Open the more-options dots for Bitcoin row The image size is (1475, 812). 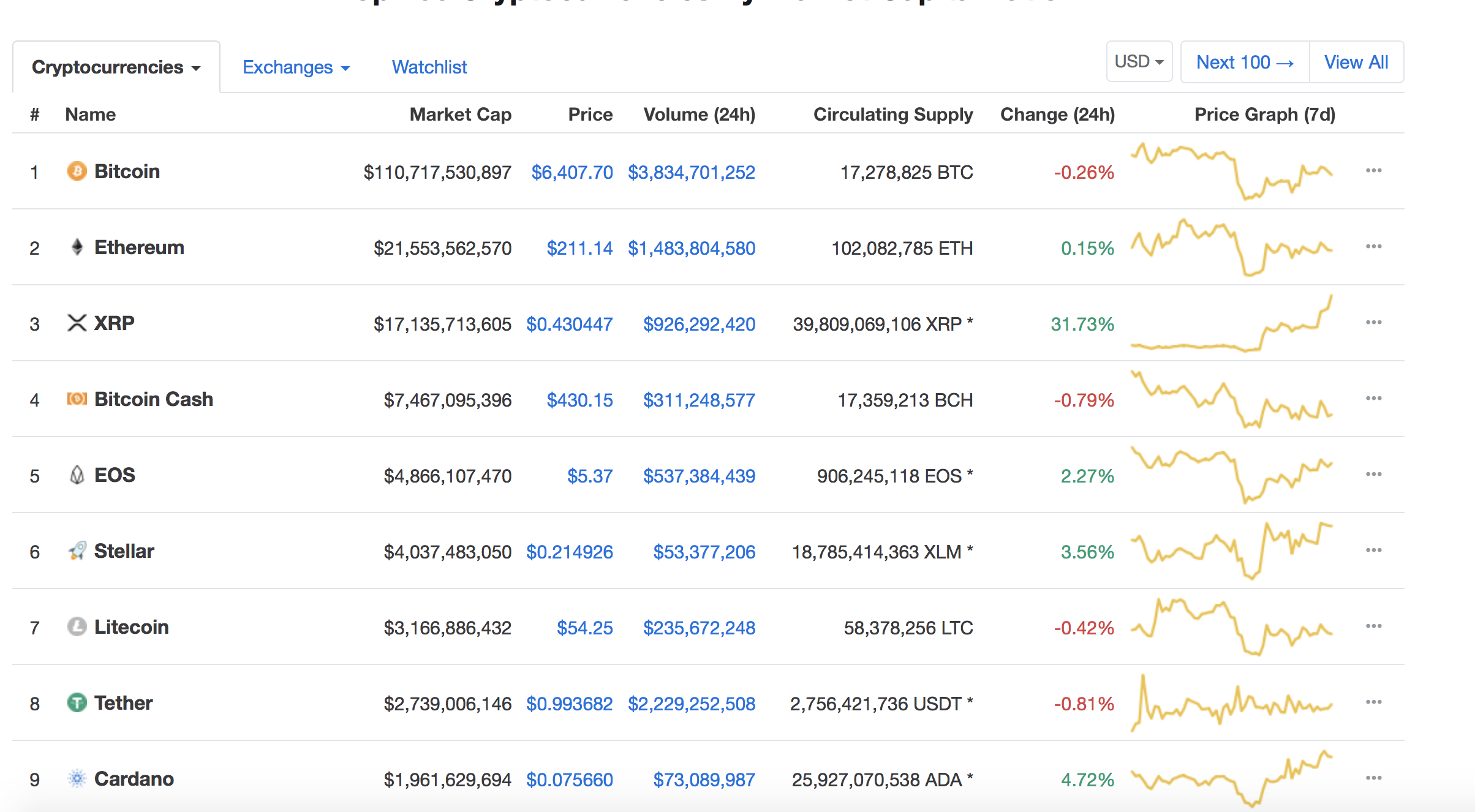pyautogui.click(x=1373, y=170)
